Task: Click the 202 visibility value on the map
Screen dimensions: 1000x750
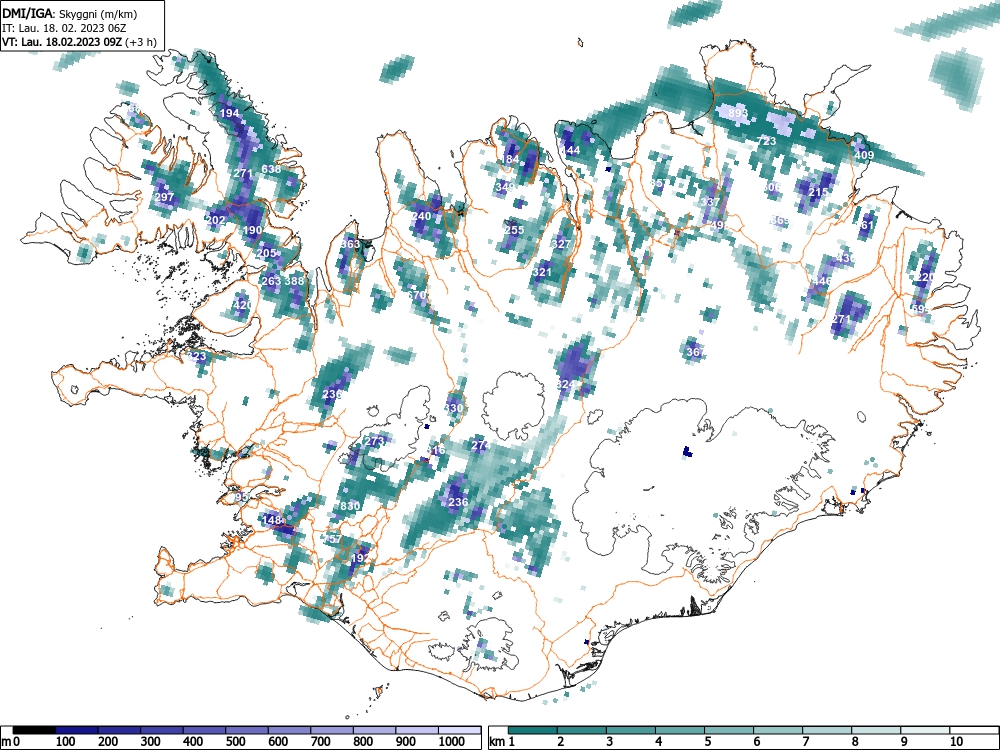Action: click(216, 220)
